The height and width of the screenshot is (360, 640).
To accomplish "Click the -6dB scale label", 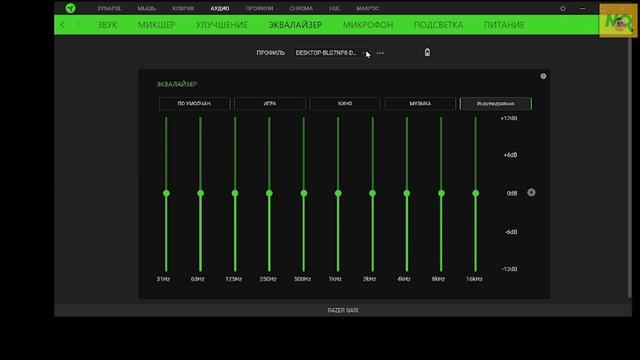I will click(x=511, y=232).
